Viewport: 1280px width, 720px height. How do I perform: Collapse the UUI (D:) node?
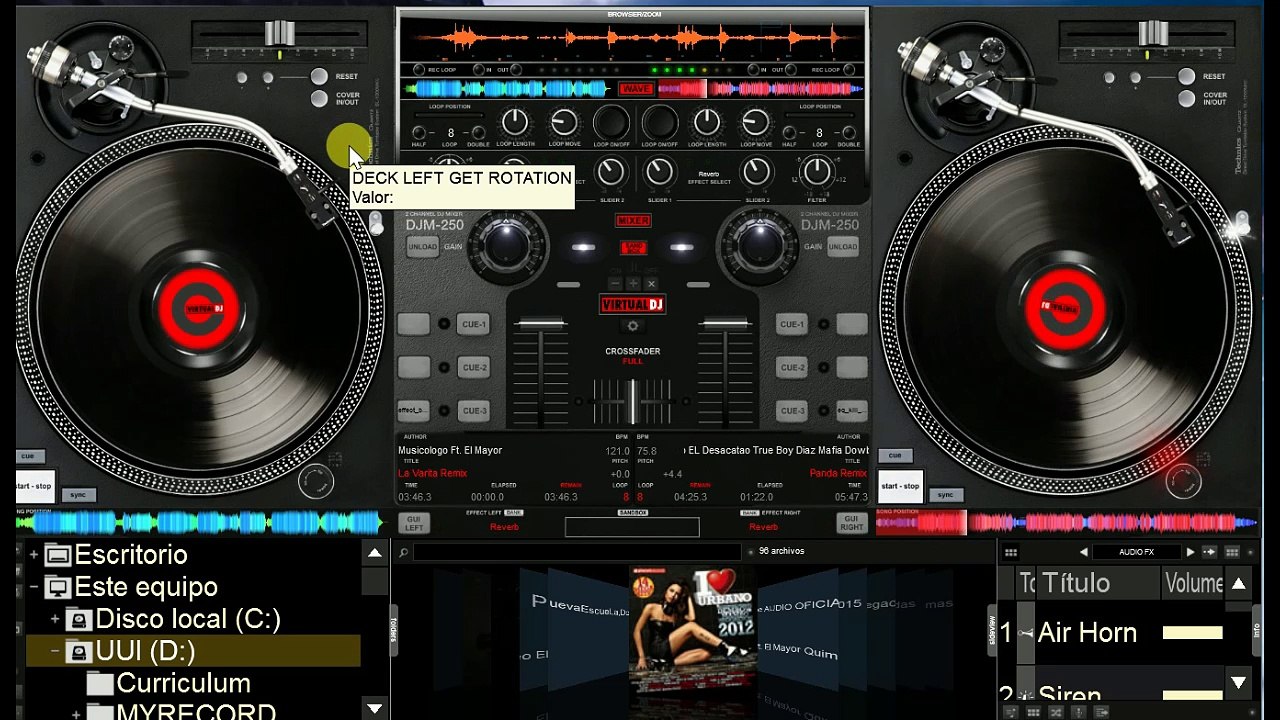pos(55,651)
